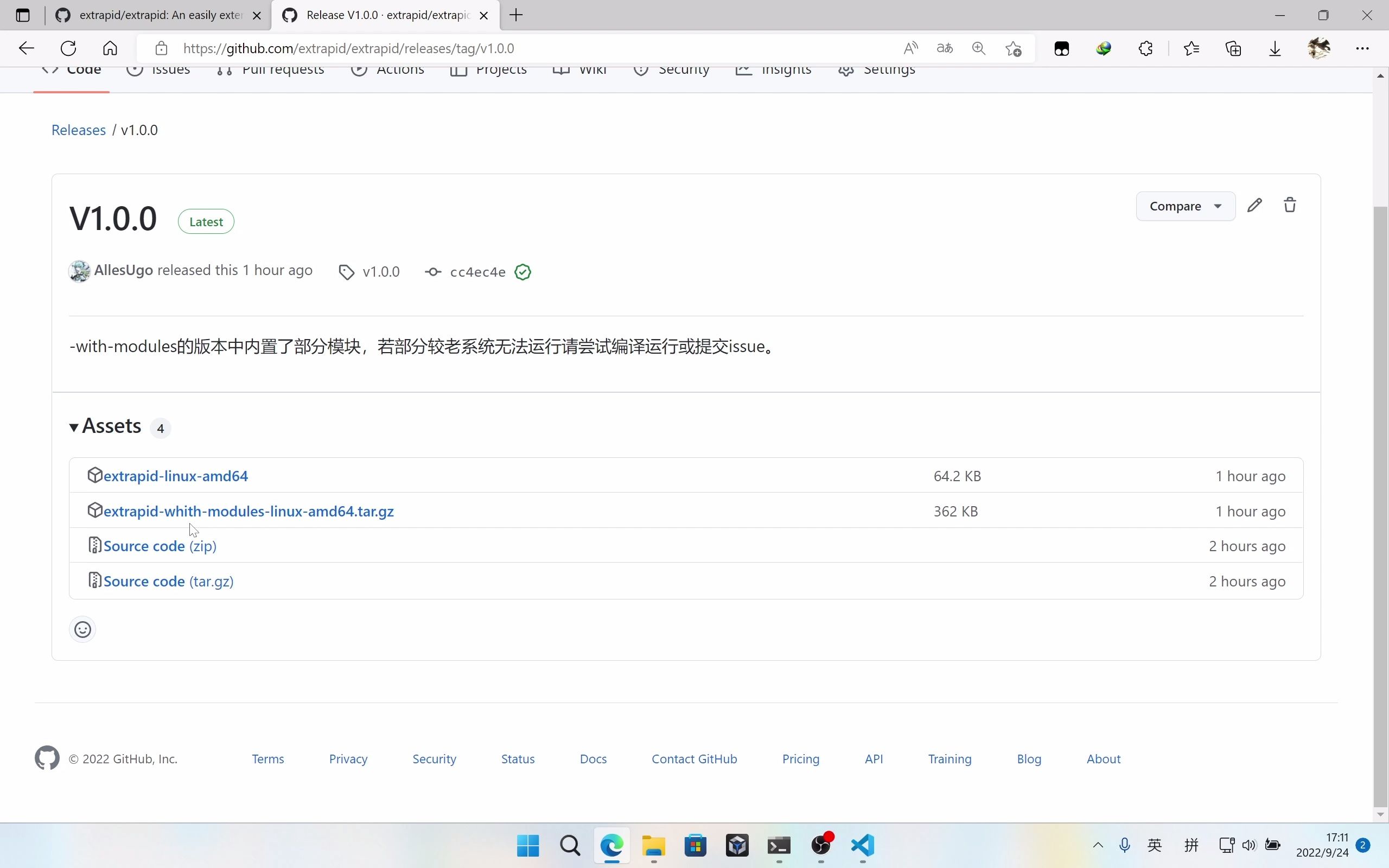1389x868 pixels.
Task: Go back with the browser back arrow
Action: click(27, 48)
